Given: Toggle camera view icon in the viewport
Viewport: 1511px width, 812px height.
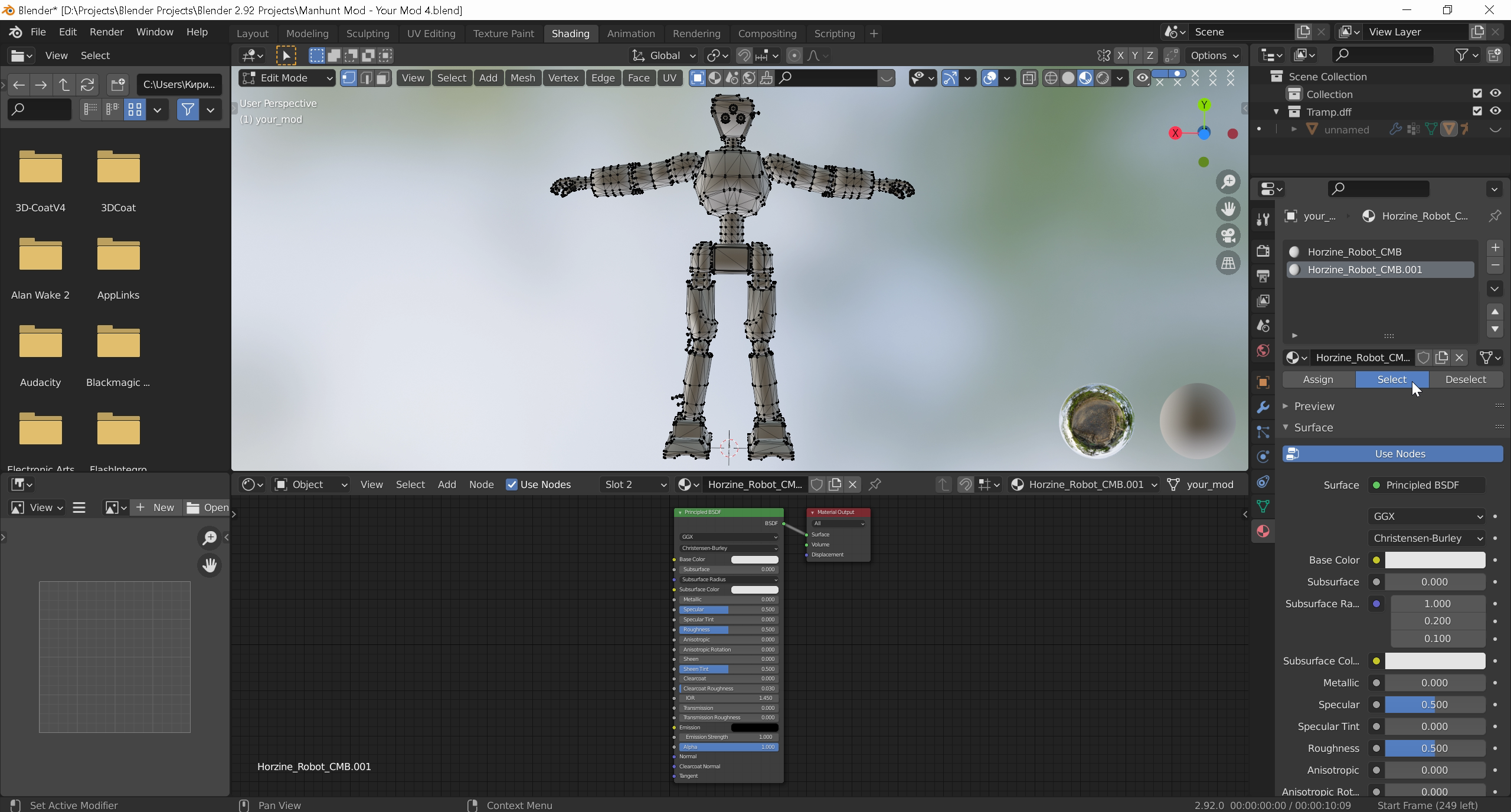Looking at the screenshot, I should point(1228,236).
